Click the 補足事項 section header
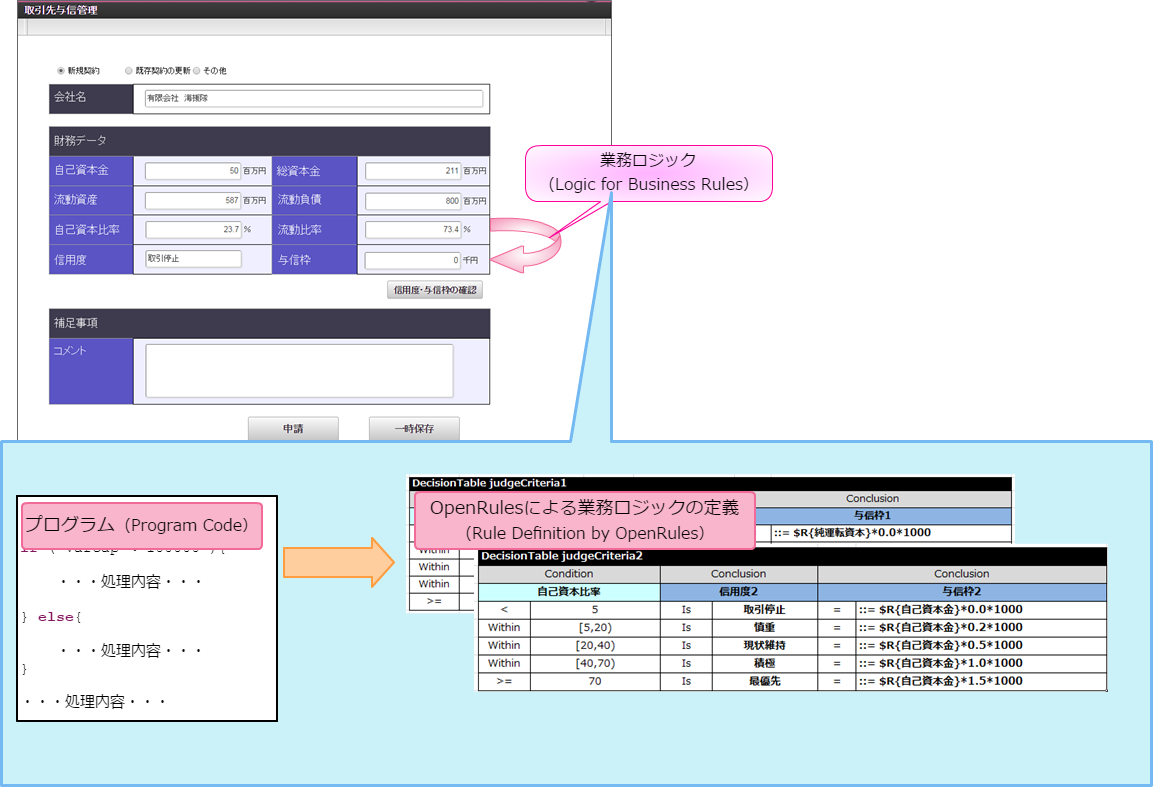Viewport: 1153px width, 787px height. point(269,323)
